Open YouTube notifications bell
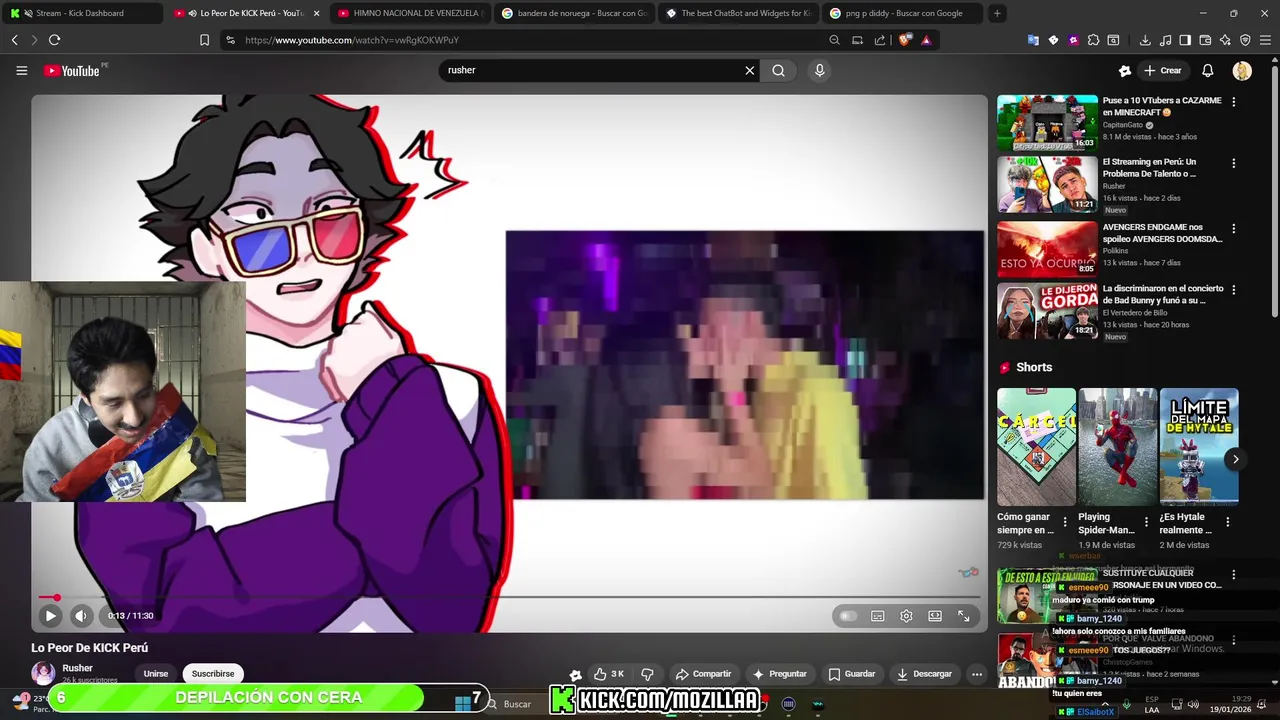 (x=1207, y=70)
